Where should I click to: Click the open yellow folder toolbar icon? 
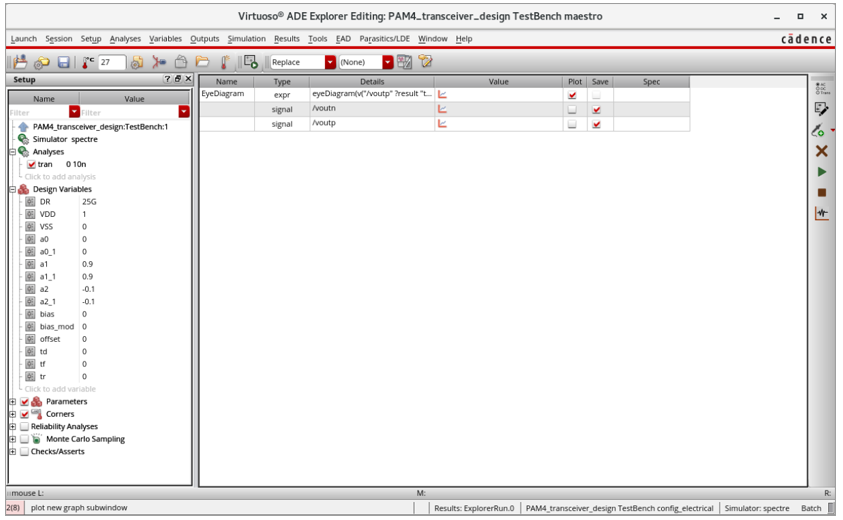(203, 62)
